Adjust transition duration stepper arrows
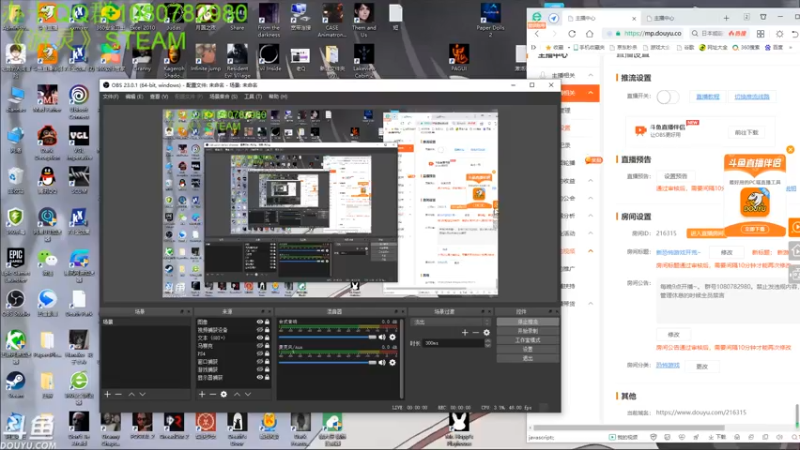The width and height of the screenshot is (800, 450). click(488, 343)
